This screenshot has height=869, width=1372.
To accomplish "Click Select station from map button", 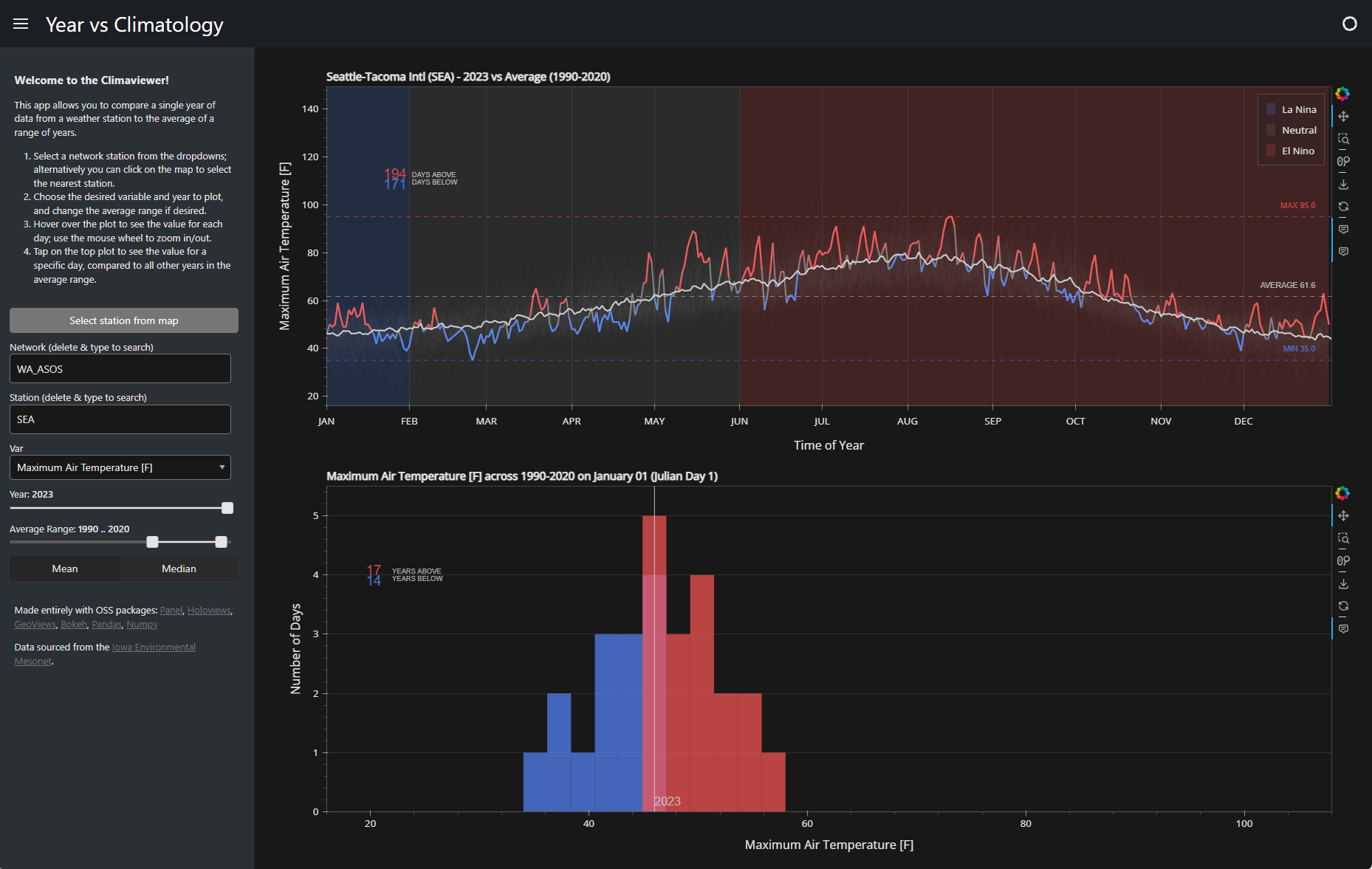I will [123, 320].
